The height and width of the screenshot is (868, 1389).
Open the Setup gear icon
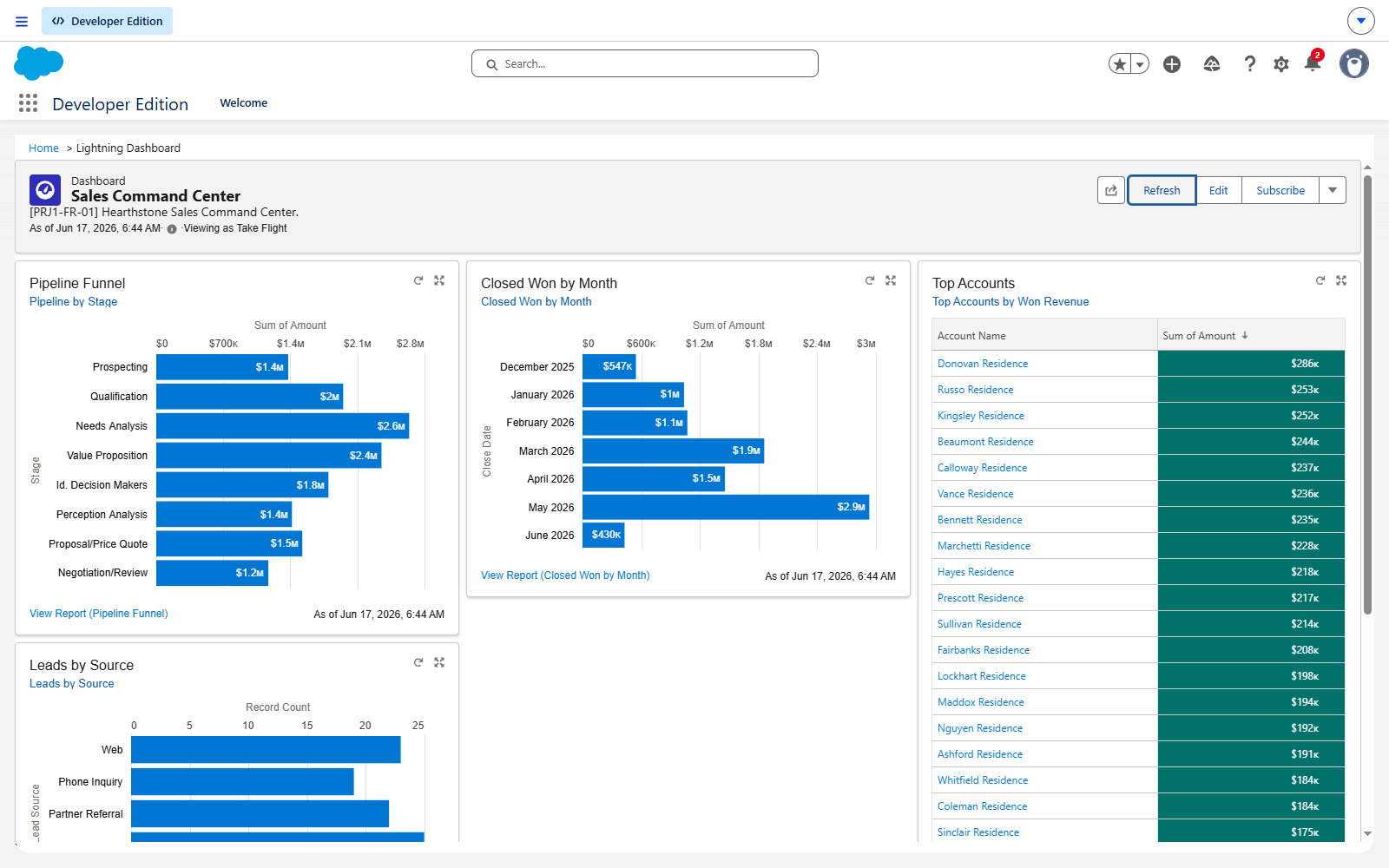pyautogui.click(x=1281, y=64)
